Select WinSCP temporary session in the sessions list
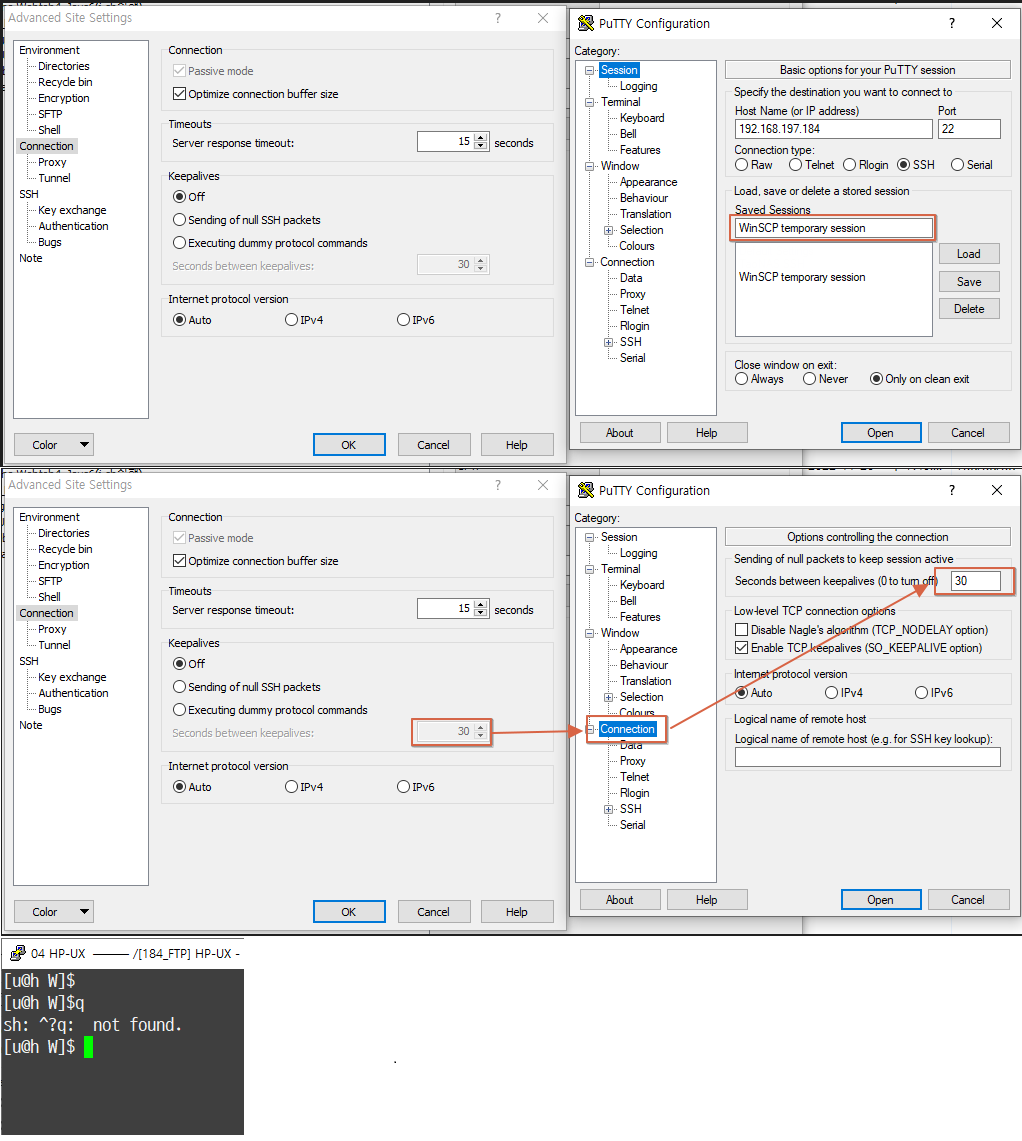The width and height of the screenshot is (1022, 1141). pyautogui.click(x=802, y=277)
